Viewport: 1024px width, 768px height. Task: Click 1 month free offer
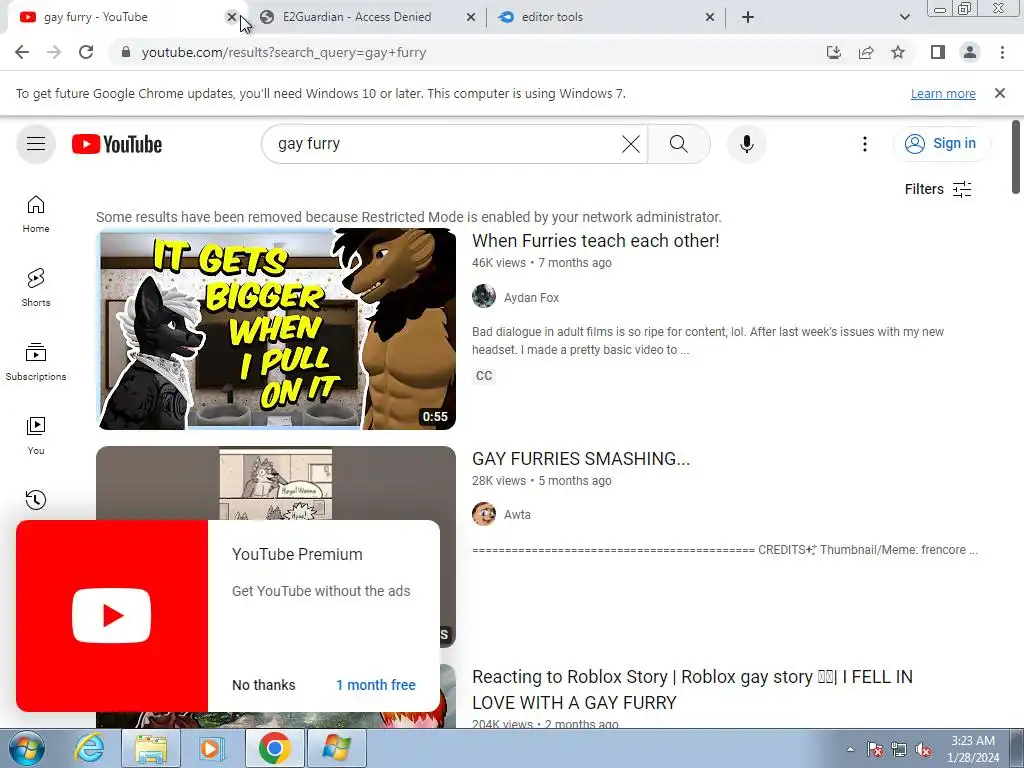pyautogui.click(x=376, y=685)
